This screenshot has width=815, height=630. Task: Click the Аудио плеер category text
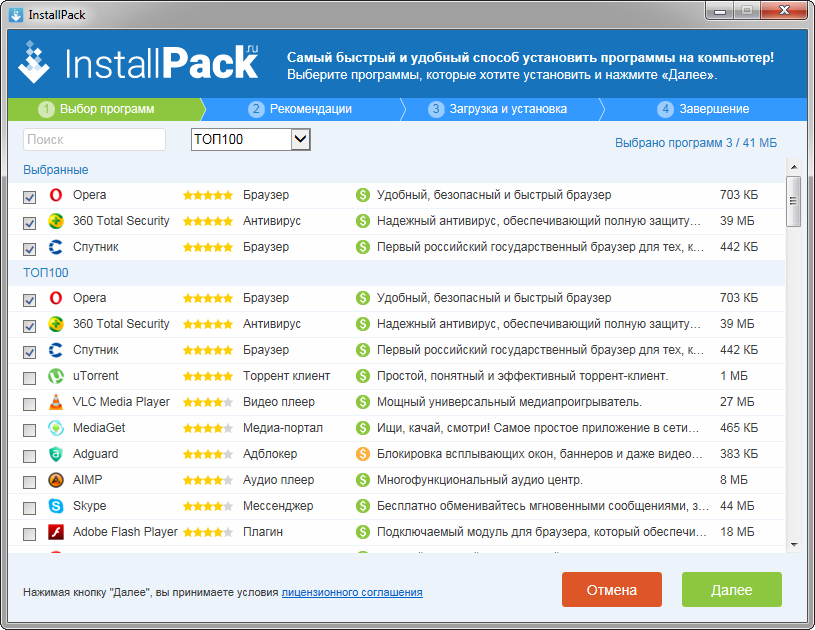tap(279, 480)
